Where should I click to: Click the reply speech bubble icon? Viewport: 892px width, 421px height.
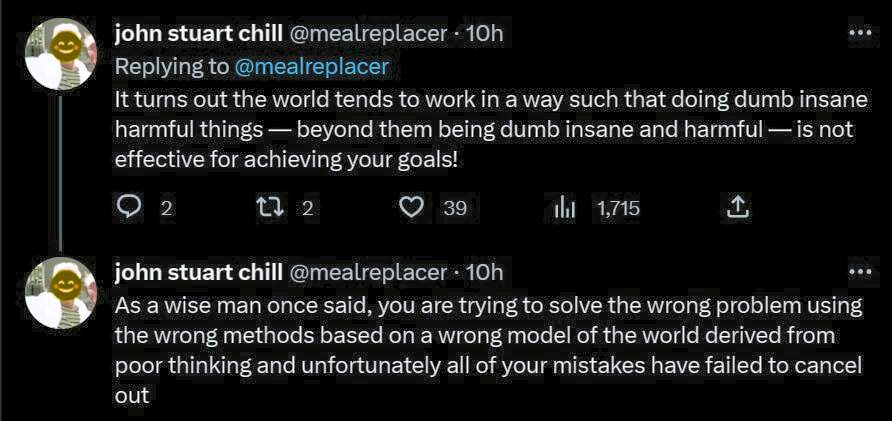[x=131, y=208]
